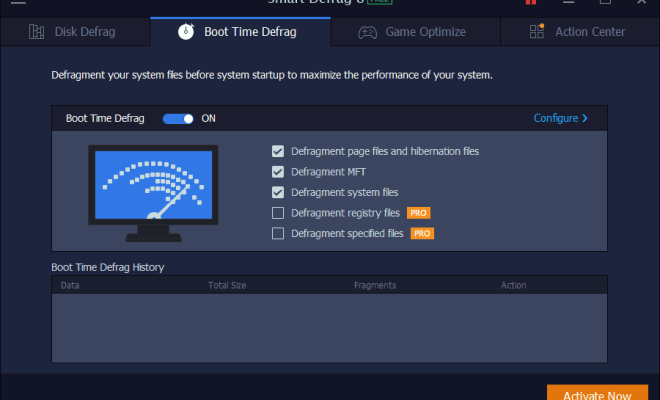This screenshot has height=400, width=660.
Task: Click the Total Size column header
Action: [227, 285]
